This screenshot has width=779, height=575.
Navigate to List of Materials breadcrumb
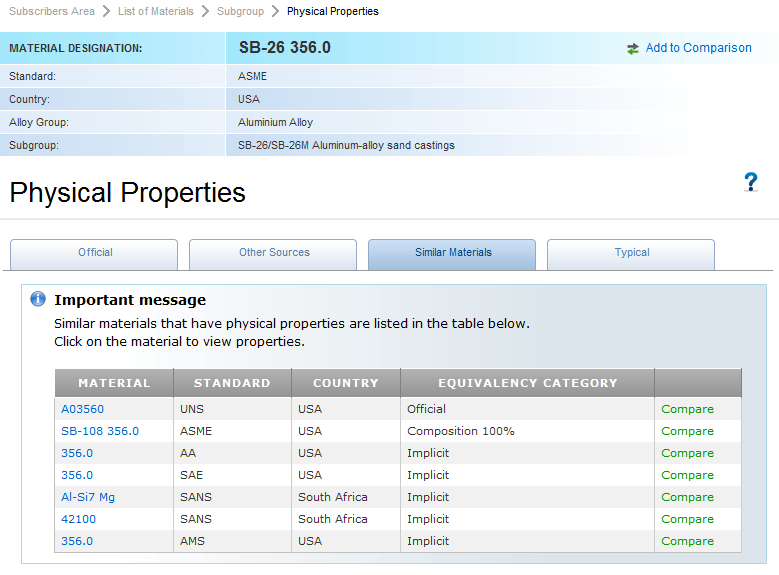pos(155,11)
